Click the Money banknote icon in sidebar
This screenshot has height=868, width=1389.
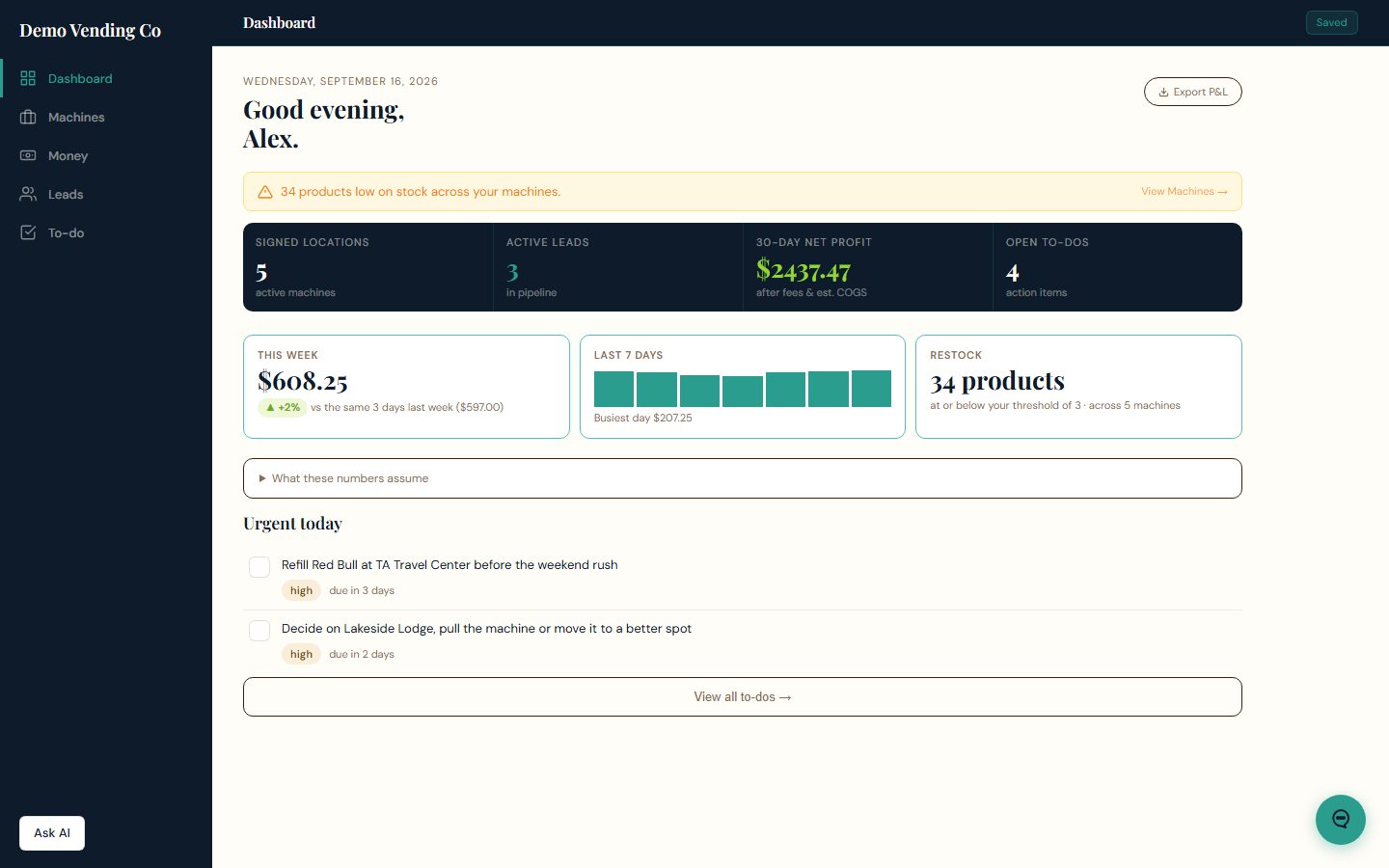pyautogui.click(x=28, y=155)
